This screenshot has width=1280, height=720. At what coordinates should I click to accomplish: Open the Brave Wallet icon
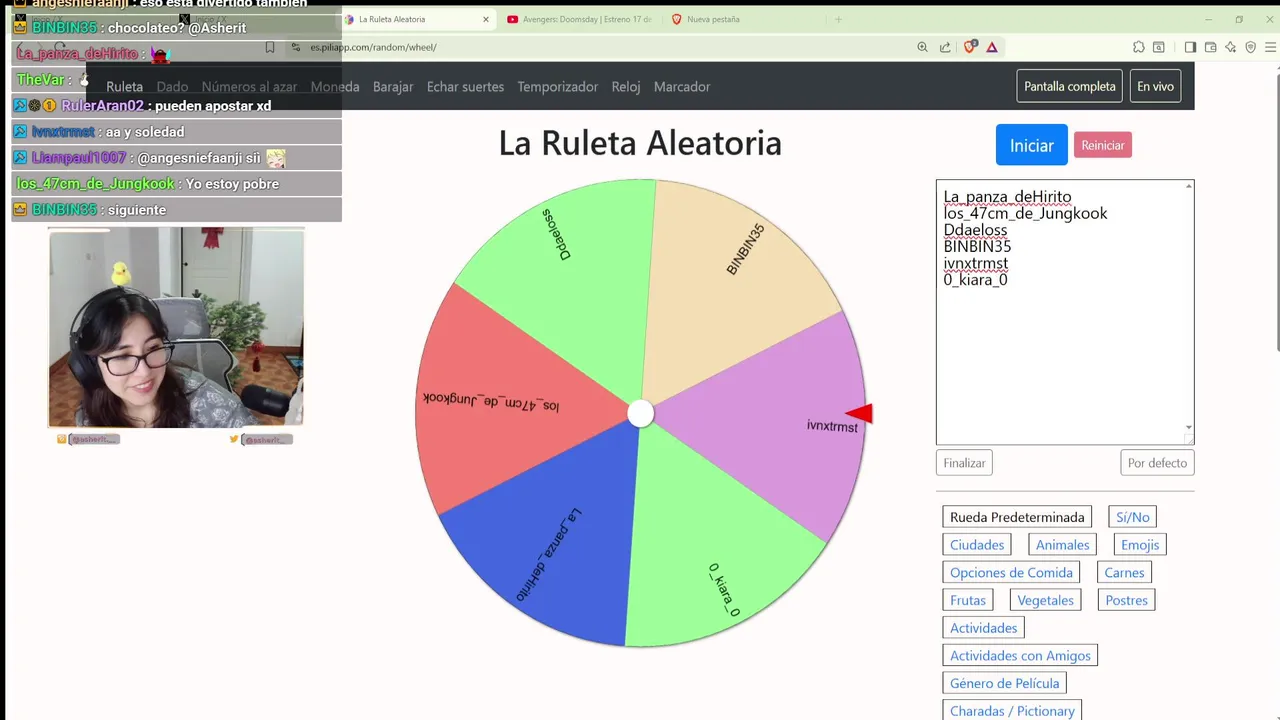click(1210, 47)
